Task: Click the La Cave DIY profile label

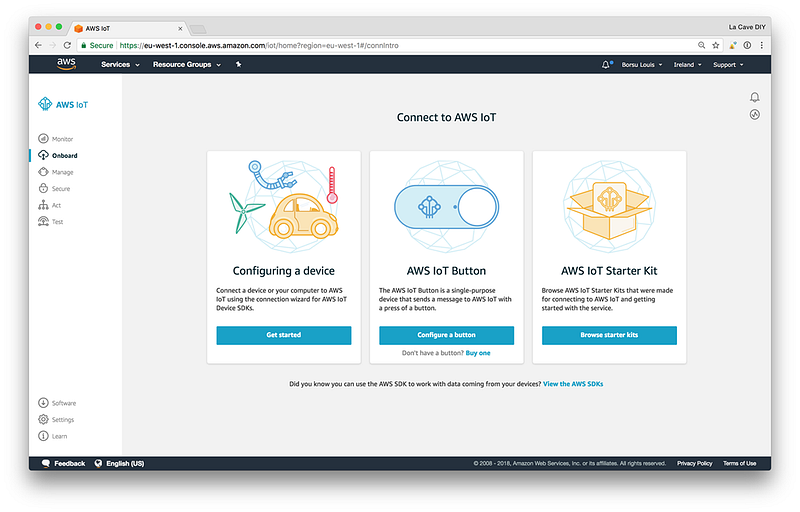Action: 746,27
